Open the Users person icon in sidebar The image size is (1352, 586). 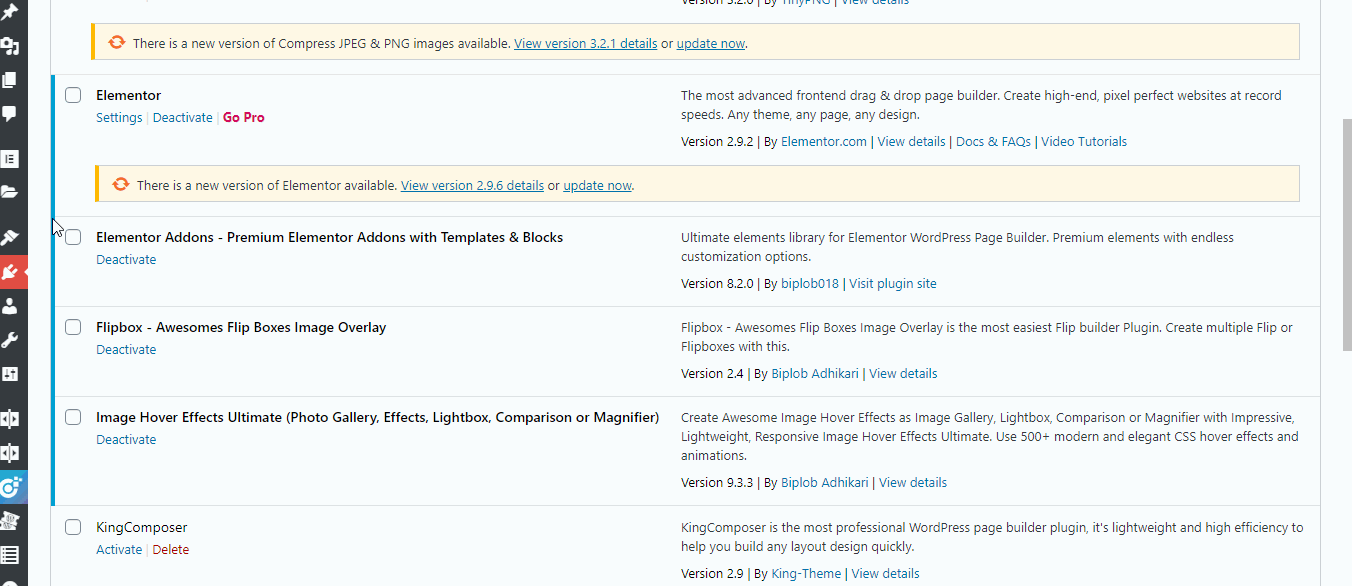tap(10, 306)
